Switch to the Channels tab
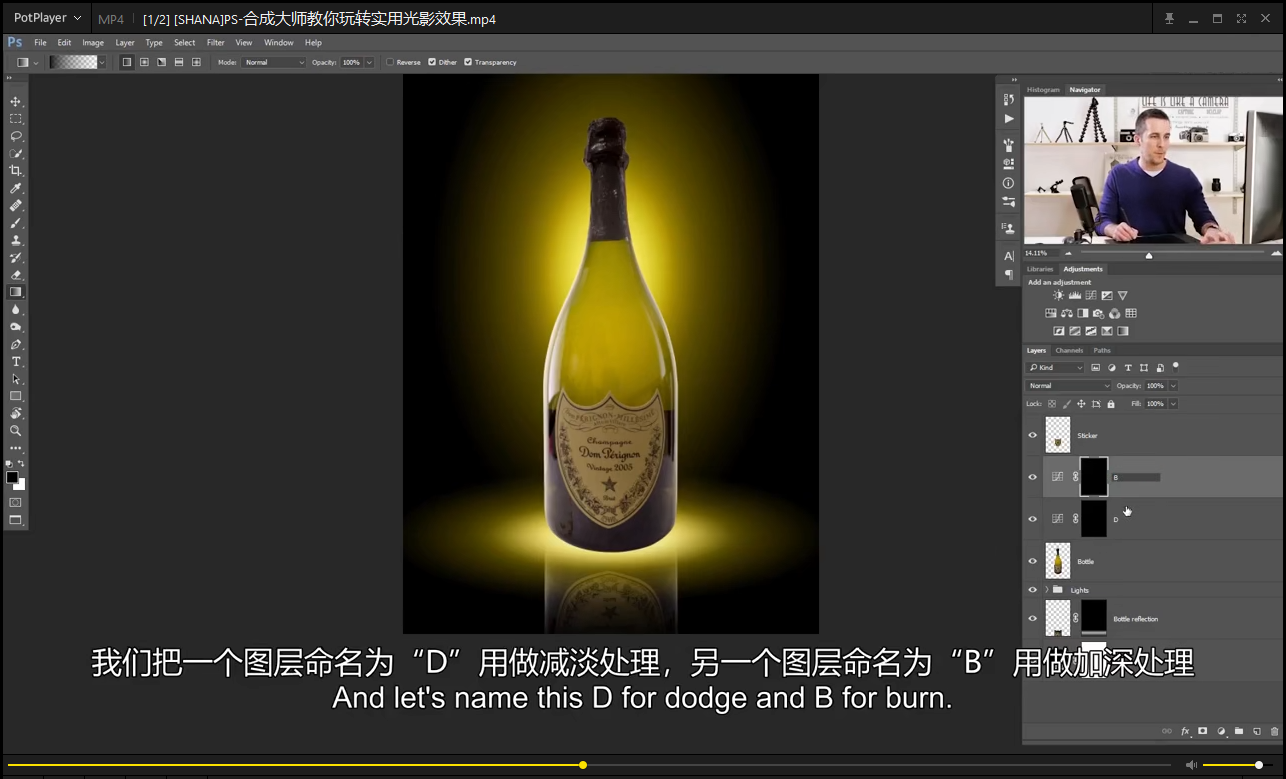1286x779 pixels. coord(1069,350)
